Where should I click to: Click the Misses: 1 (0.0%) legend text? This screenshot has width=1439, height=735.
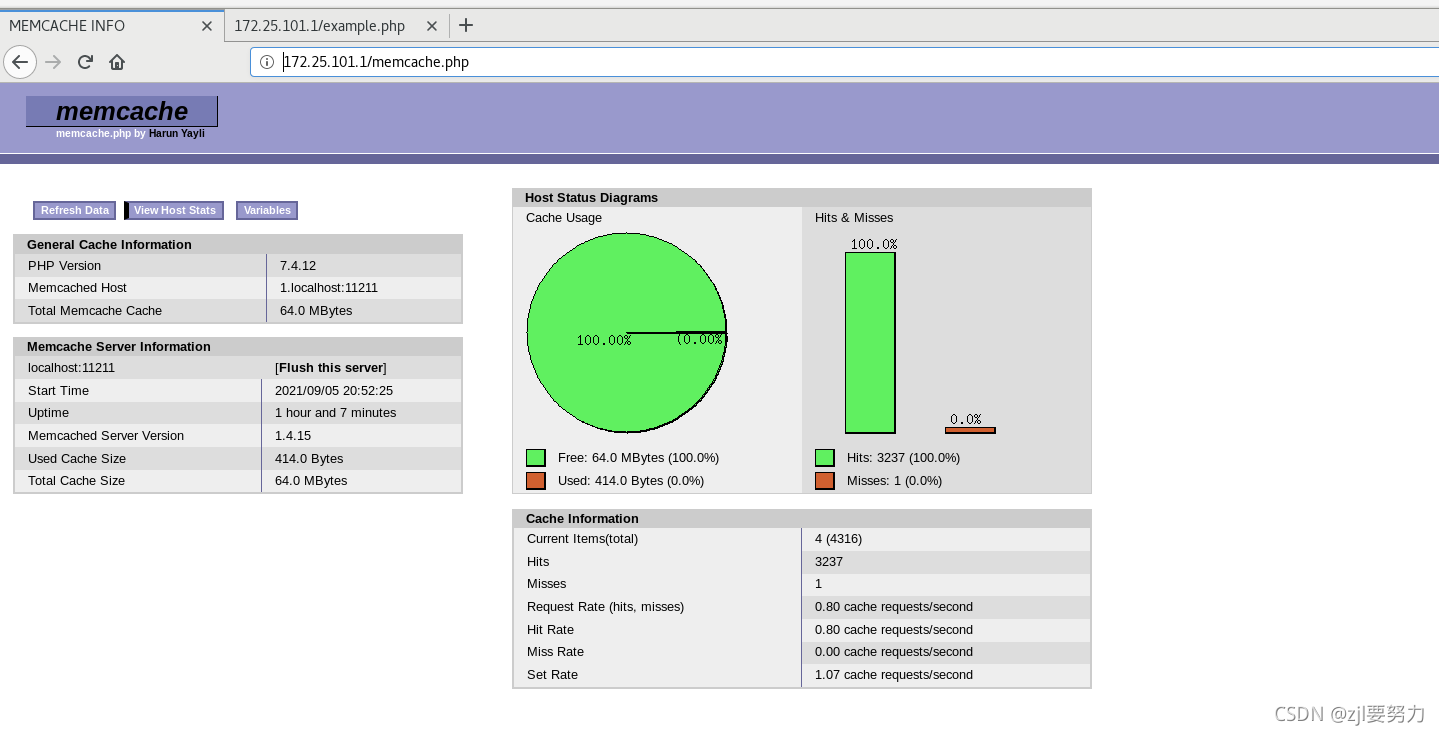pyautogui.click(x=894, y=481)
